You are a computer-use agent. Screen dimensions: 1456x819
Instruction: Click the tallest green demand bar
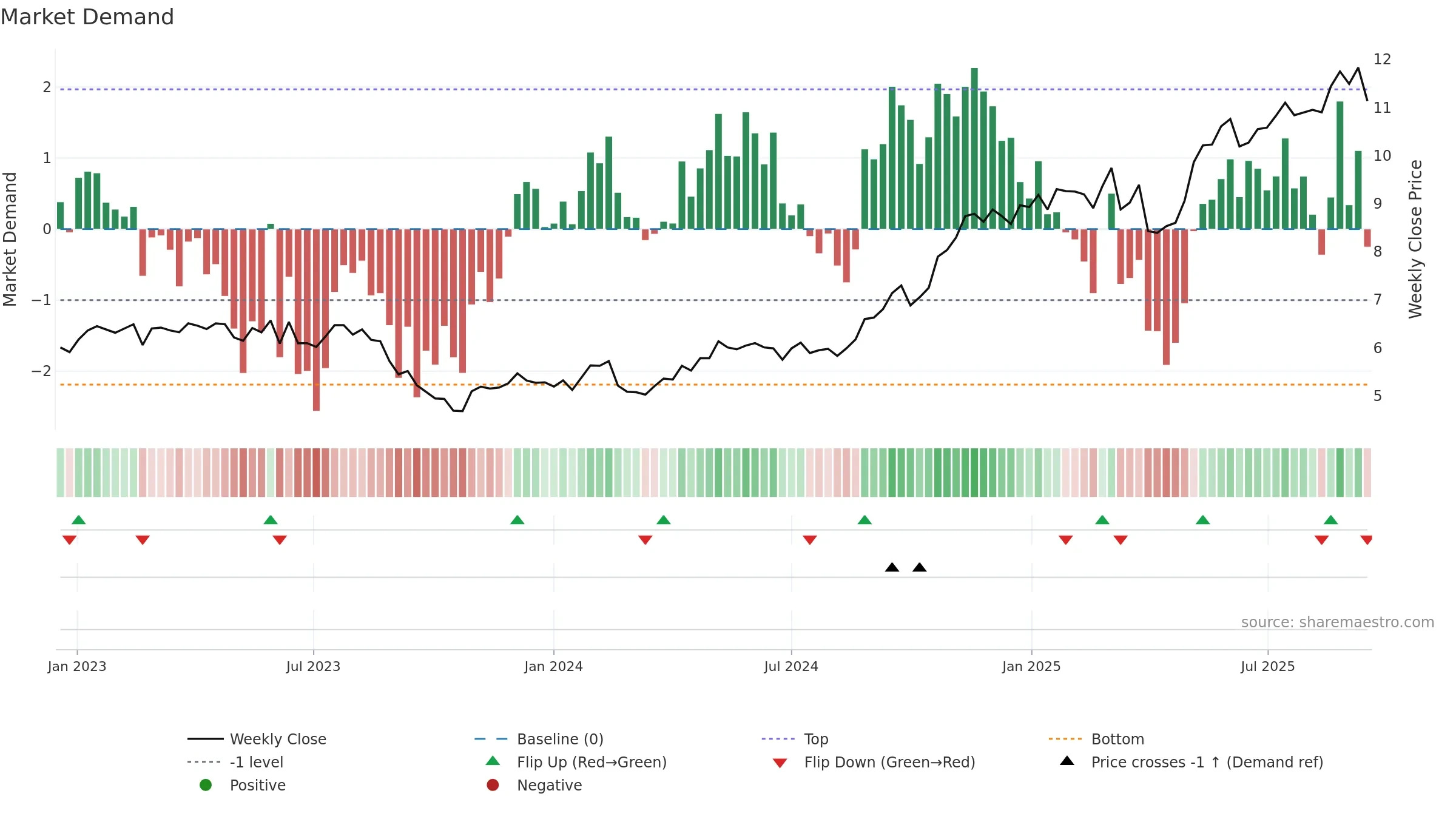[974, 149]
